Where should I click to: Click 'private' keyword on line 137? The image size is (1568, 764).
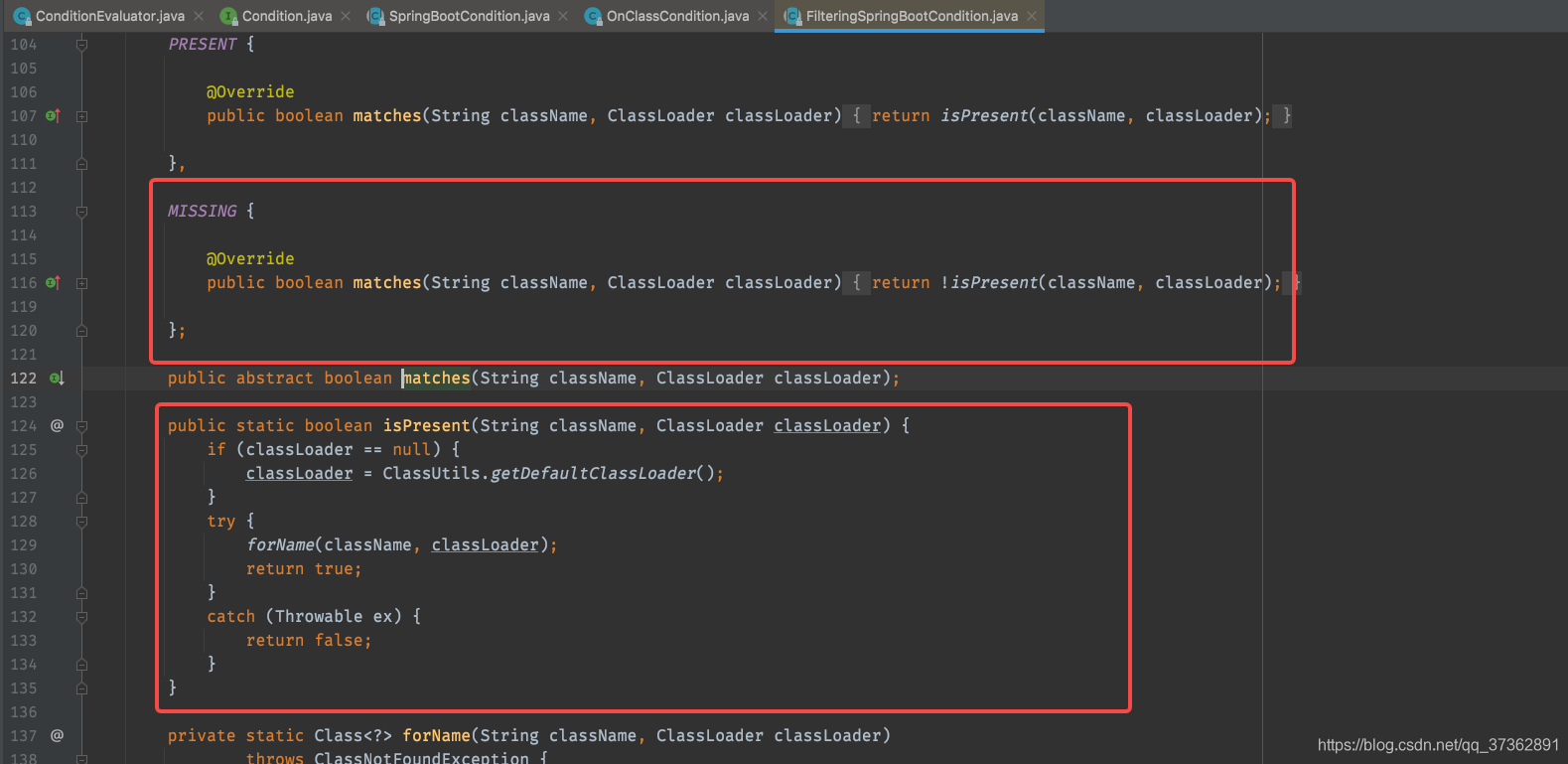[x=202, y=735]
